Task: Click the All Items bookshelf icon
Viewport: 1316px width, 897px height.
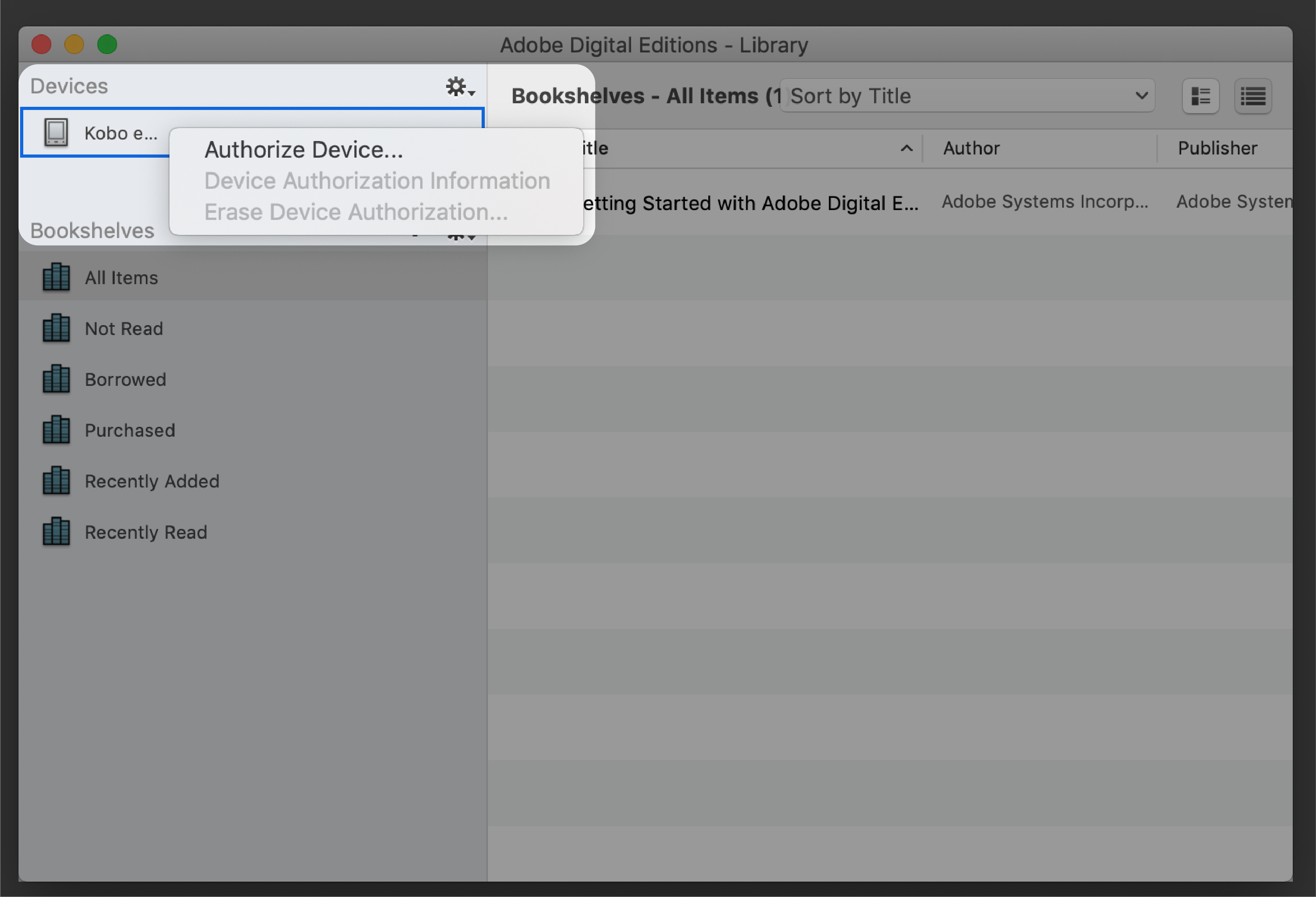Action: click(55, 278)
